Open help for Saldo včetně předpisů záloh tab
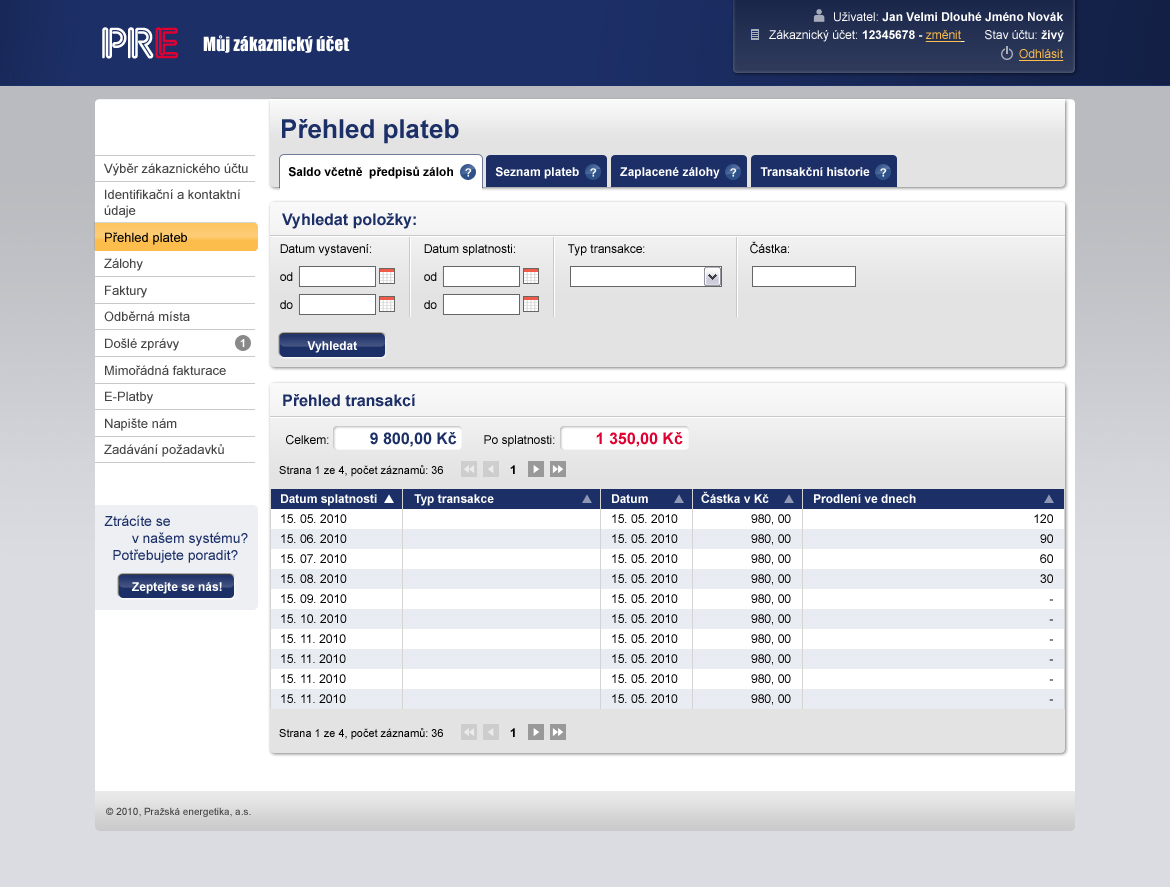Screen dimensions: 1170x887 pos(468,172)
